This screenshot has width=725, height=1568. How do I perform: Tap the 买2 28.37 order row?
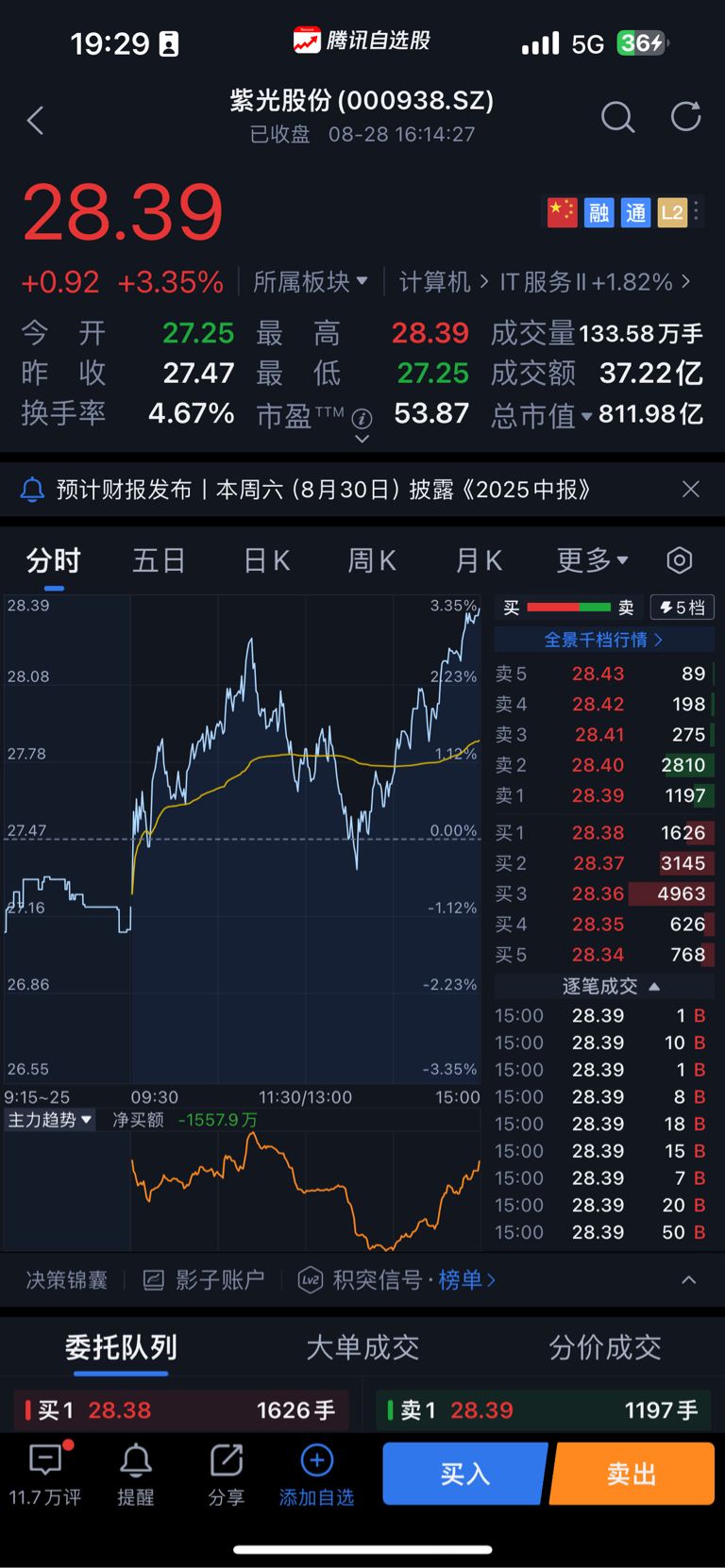pyautogui.click(x=605, y=863)
